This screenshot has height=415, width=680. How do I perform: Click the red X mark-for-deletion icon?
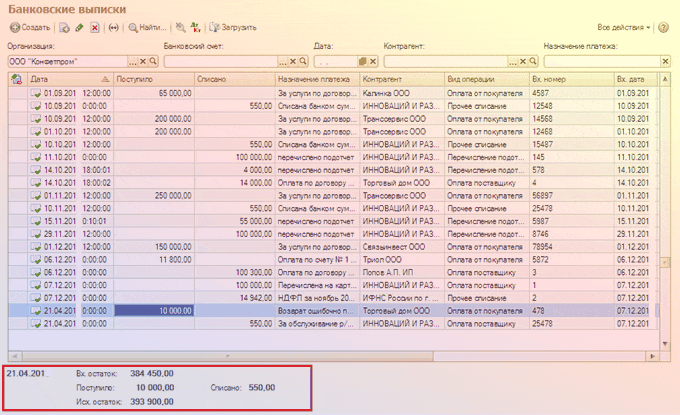point(95,28)
